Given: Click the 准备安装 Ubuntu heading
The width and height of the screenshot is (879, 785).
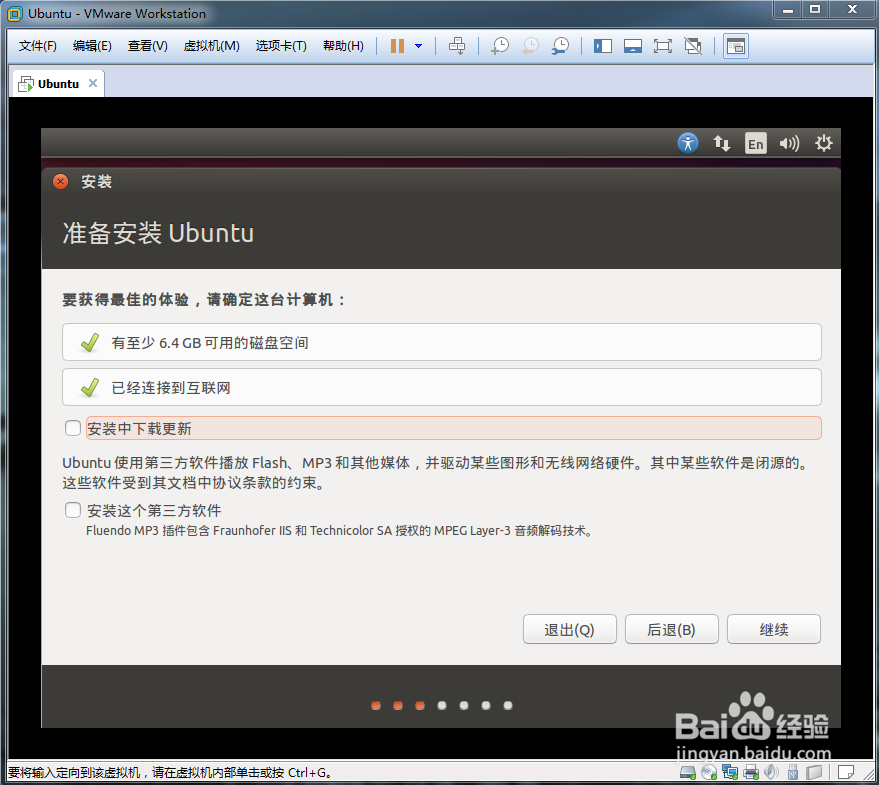Looking at the screenshot, I should tap(158, 233).
